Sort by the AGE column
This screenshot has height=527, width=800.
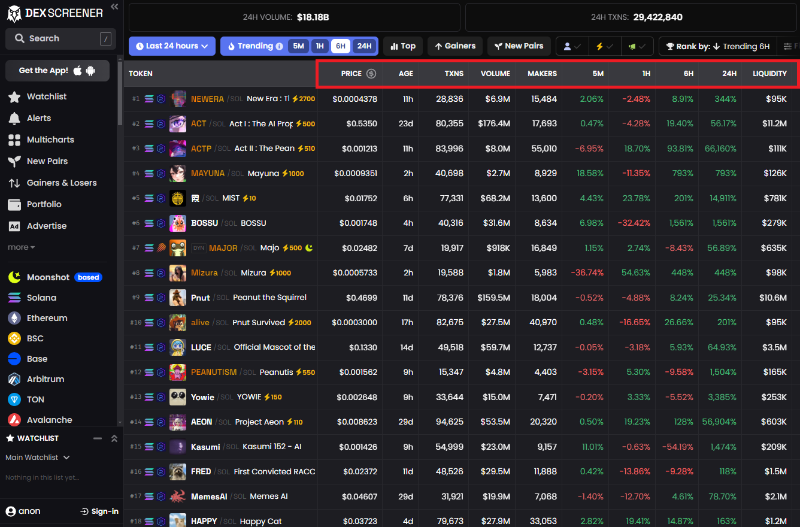(x=406, y=73)
